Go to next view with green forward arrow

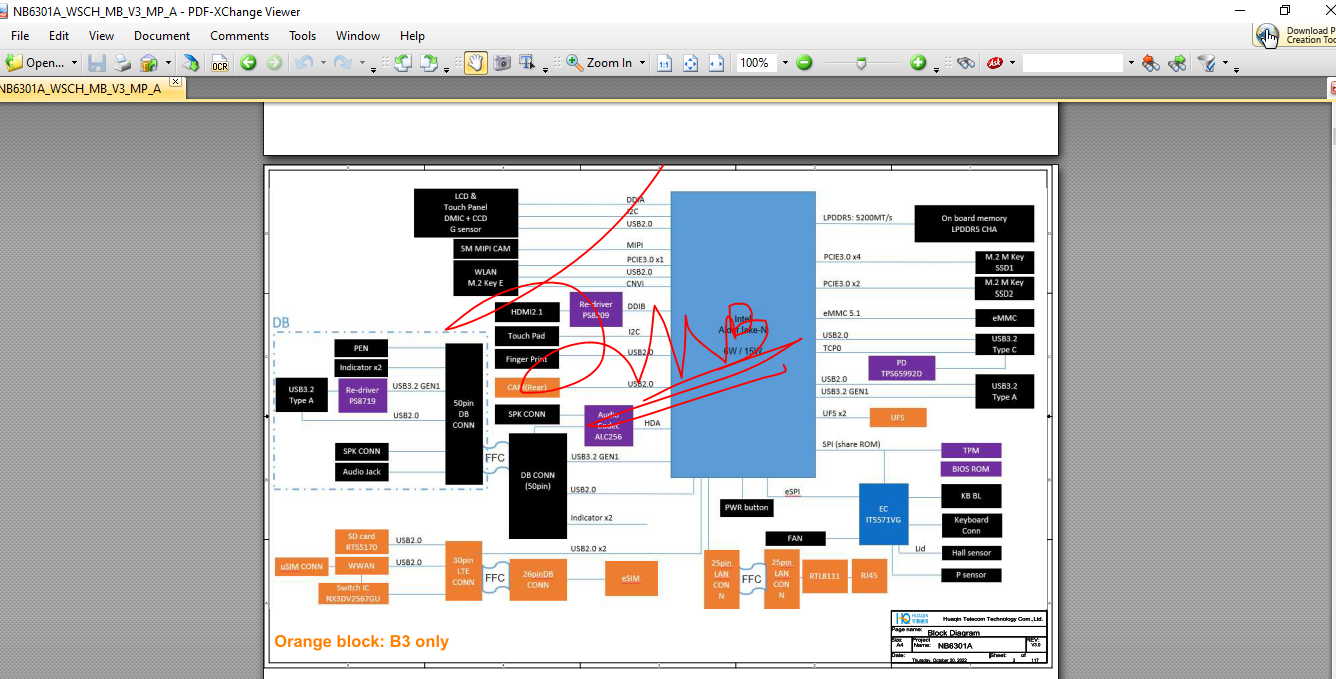click(x=274, y=62)
